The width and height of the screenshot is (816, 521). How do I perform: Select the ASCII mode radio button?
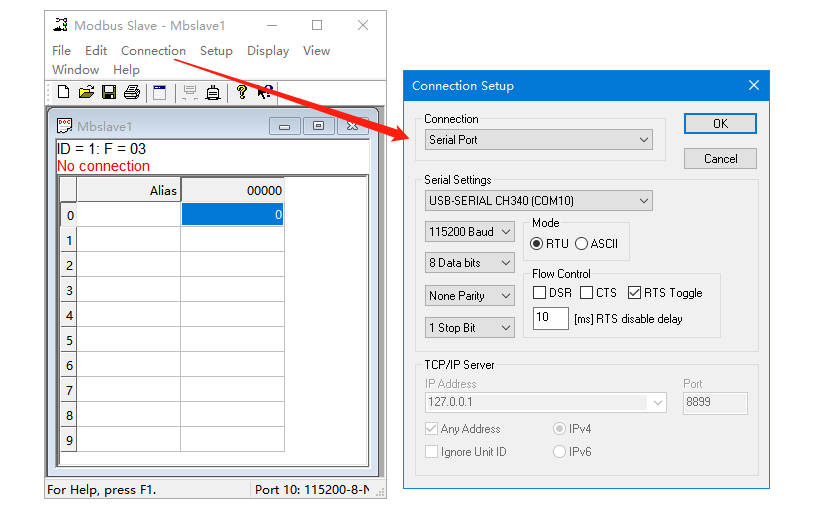582,244
